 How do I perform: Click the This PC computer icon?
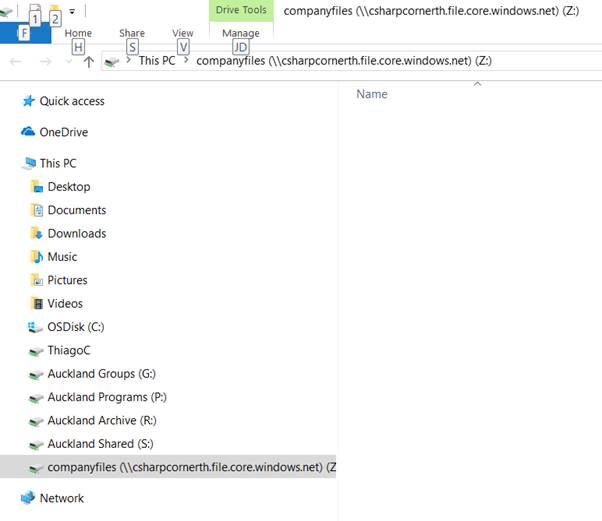coord(29,163)
